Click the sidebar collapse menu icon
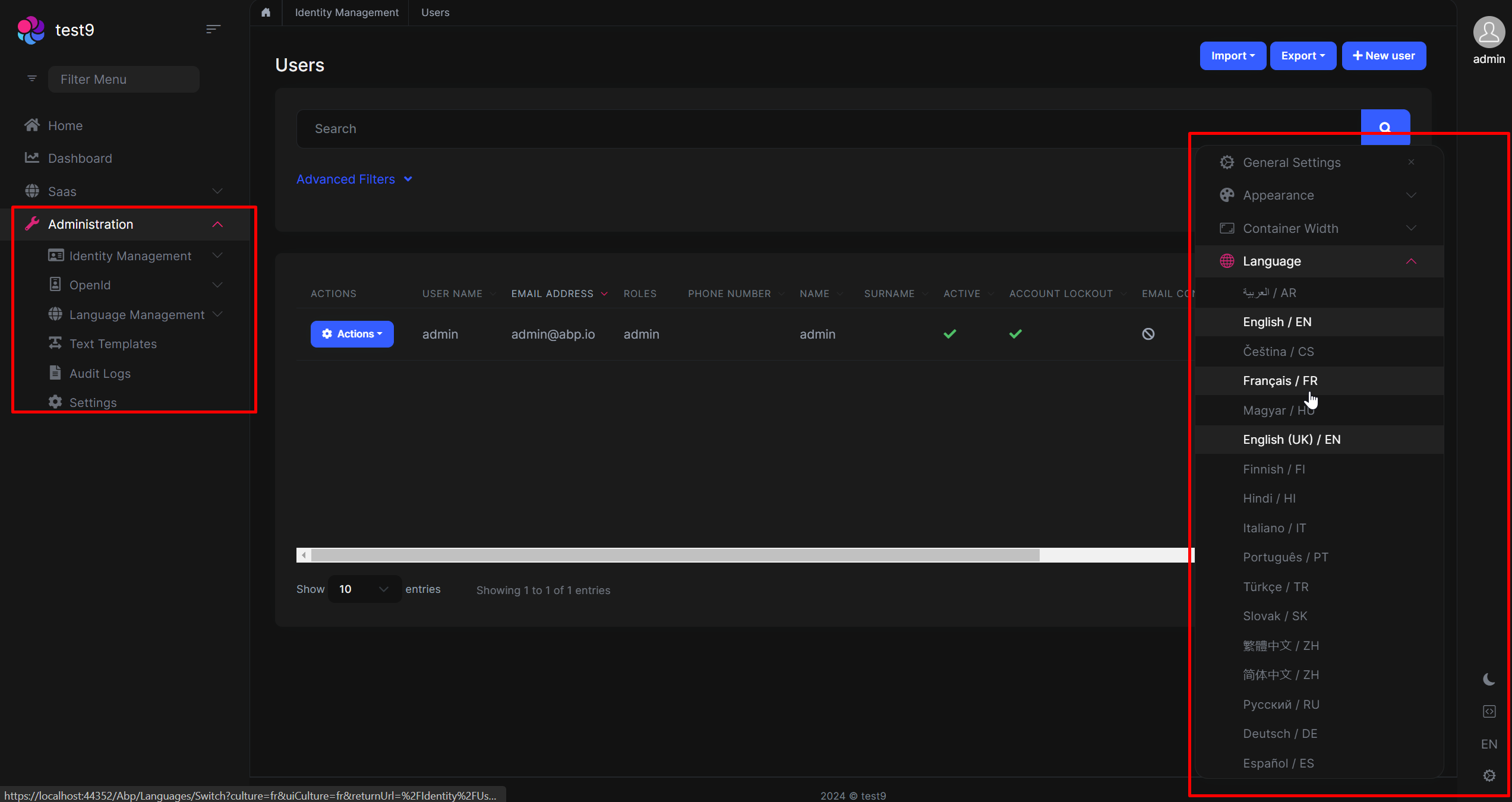The image size is (1512, 802). tap(213, 29)
